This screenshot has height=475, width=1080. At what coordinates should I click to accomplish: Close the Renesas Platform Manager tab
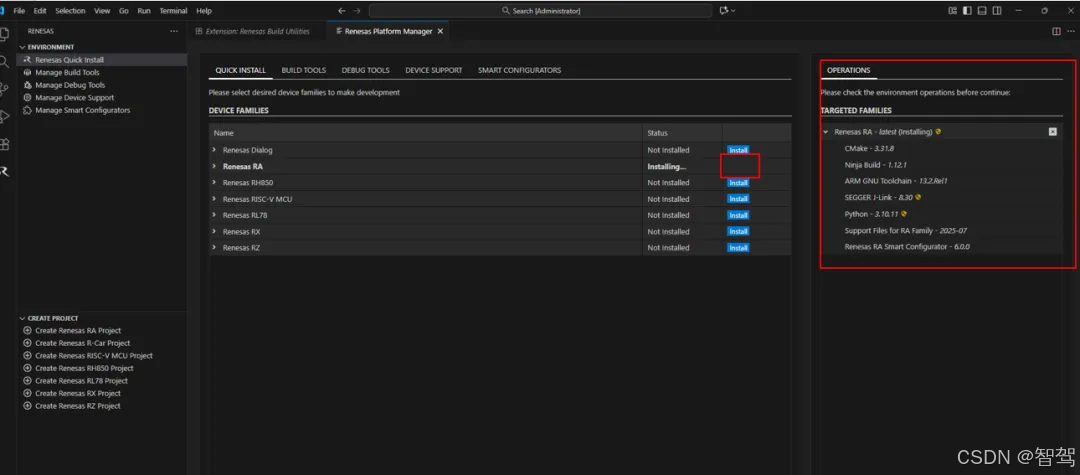pos(440,31)
